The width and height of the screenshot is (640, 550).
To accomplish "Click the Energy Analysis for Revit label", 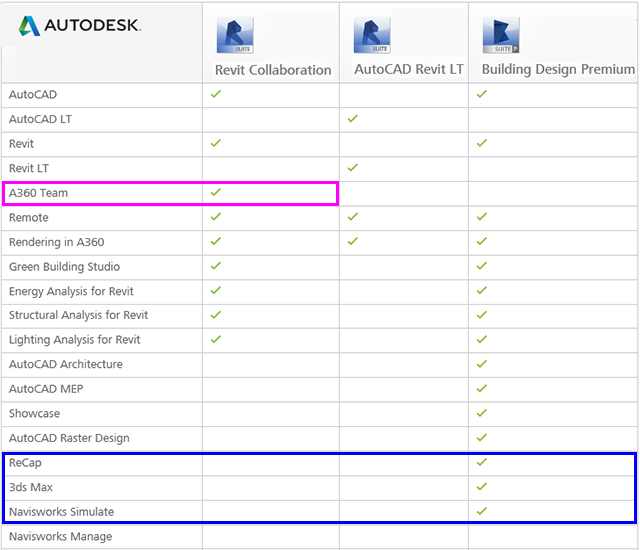I will tap(71, 291).
